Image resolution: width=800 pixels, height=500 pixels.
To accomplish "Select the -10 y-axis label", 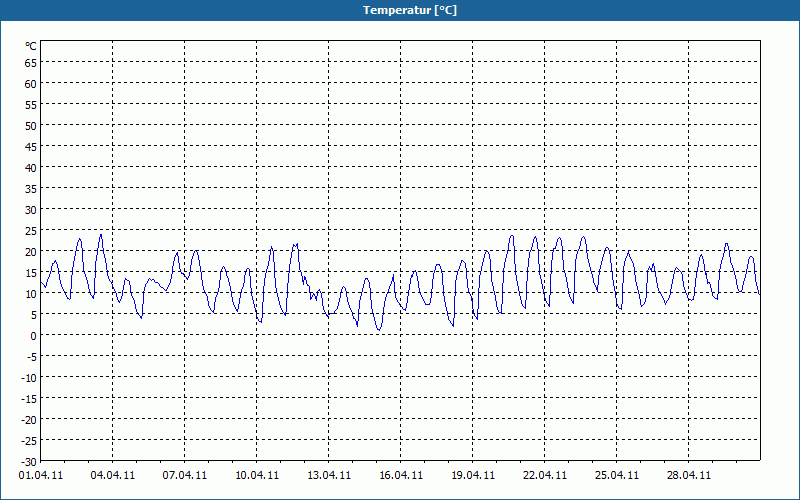I will point(29,378).
